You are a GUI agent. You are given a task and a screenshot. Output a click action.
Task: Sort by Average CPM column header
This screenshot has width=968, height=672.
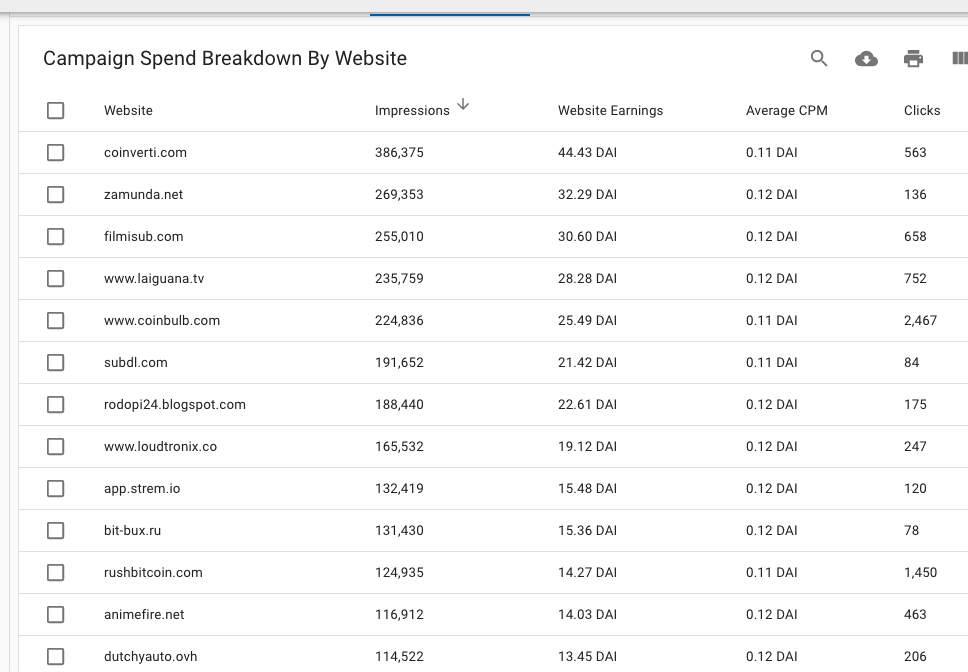(x=786, y=110)
